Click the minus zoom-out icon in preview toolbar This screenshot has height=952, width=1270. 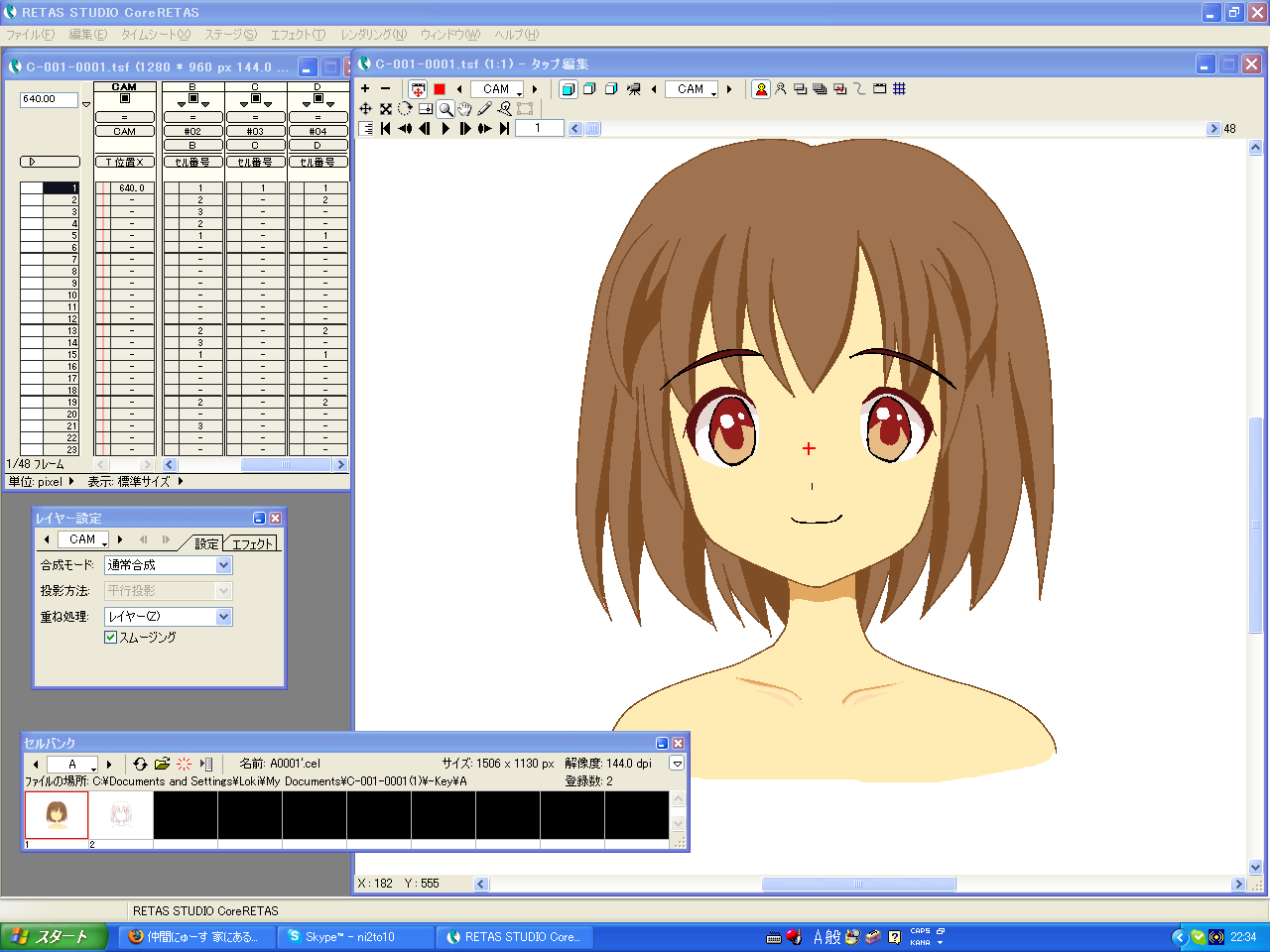pos(385,89)
